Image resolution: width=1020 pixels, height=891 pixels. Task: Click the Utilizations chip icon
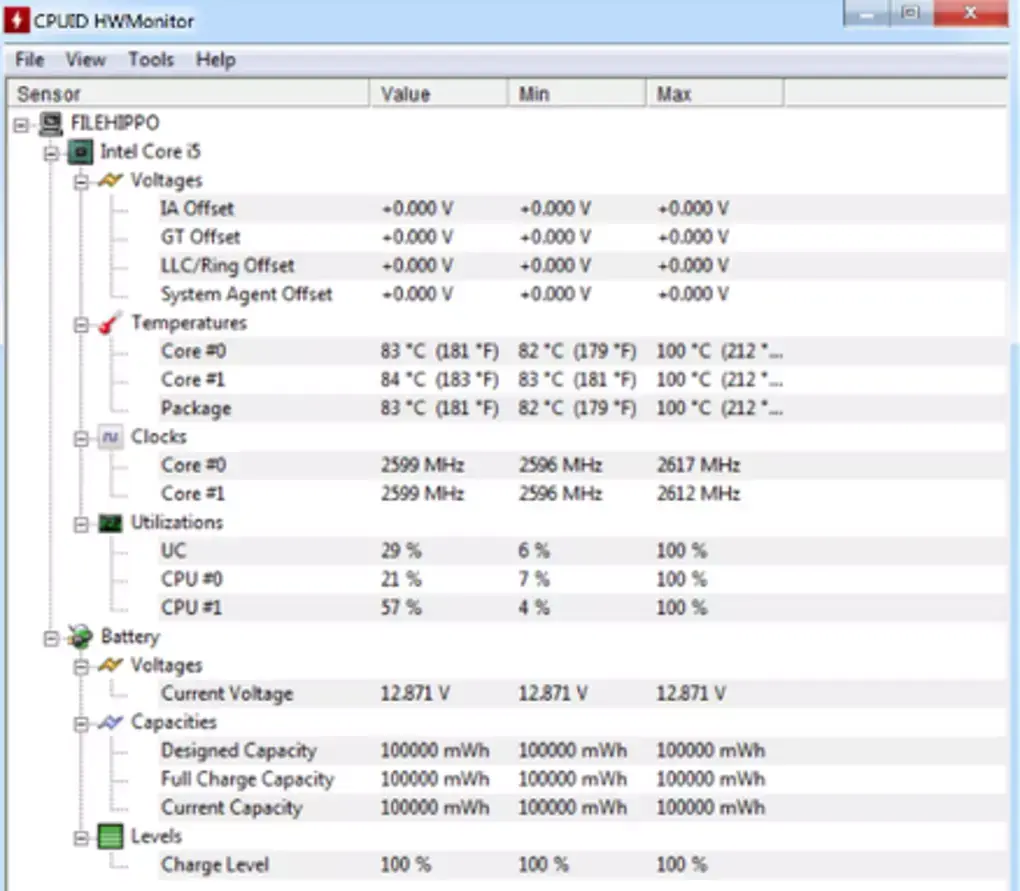(x=111, y=523)
